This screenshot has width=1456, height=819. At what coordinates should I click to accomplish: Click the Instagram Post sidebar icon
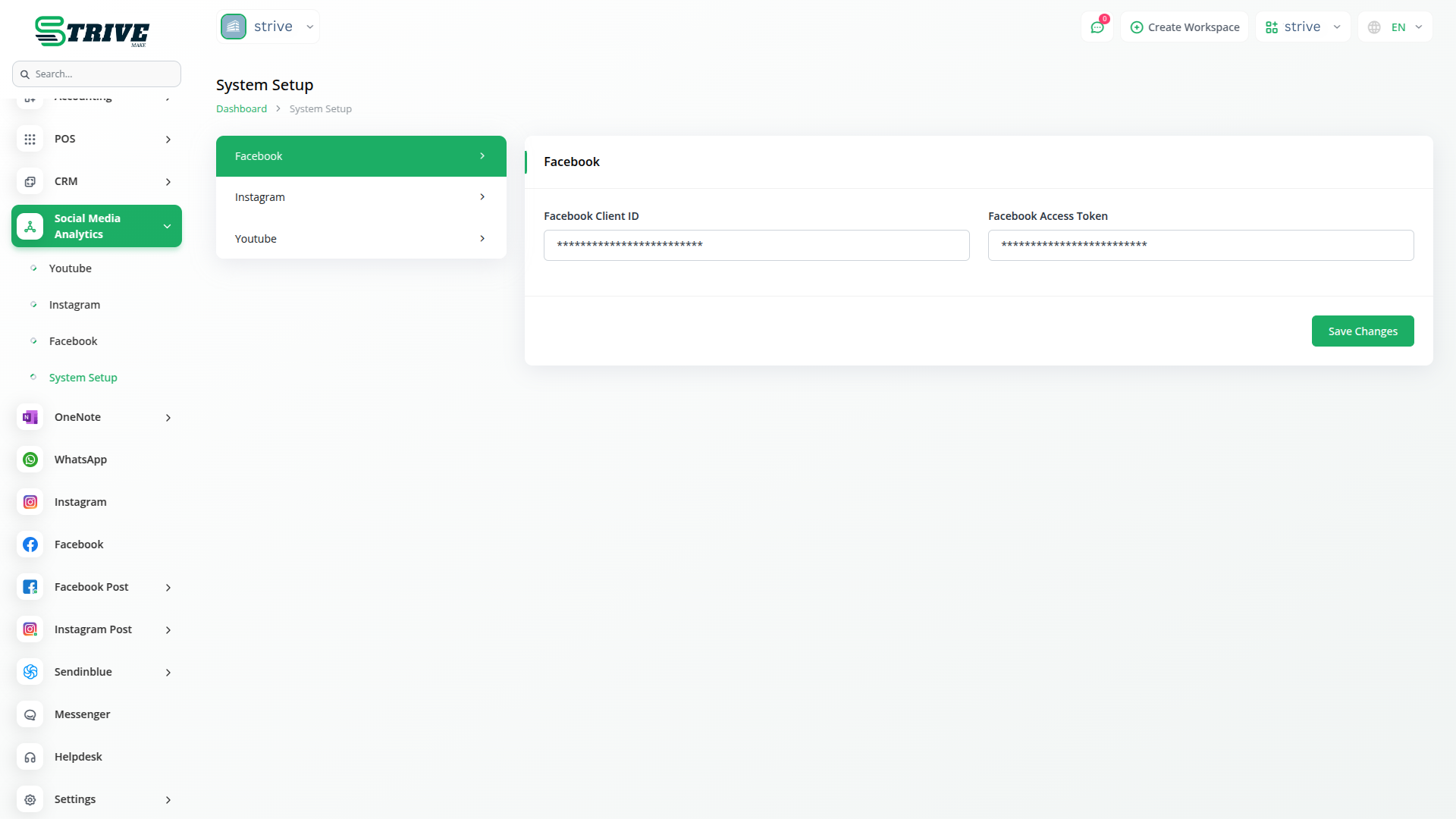[30, 629]
